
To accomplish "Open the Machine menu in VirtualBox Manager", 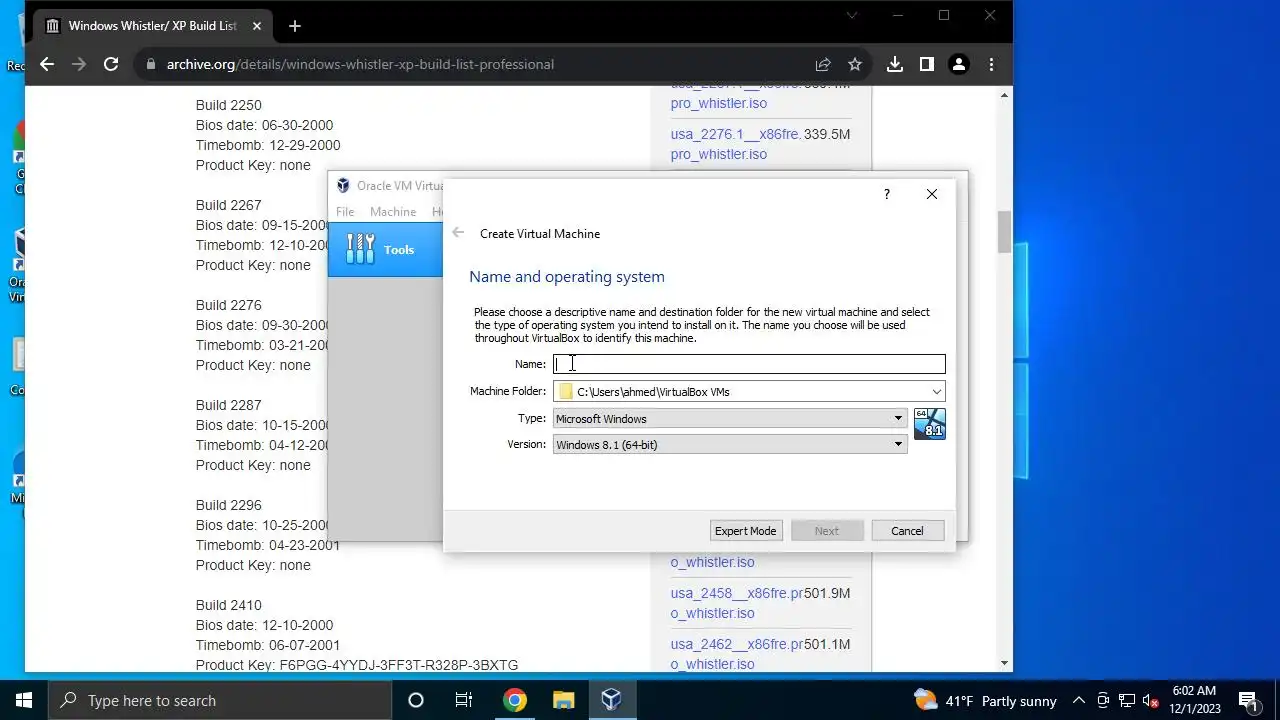I will [393, 212].
